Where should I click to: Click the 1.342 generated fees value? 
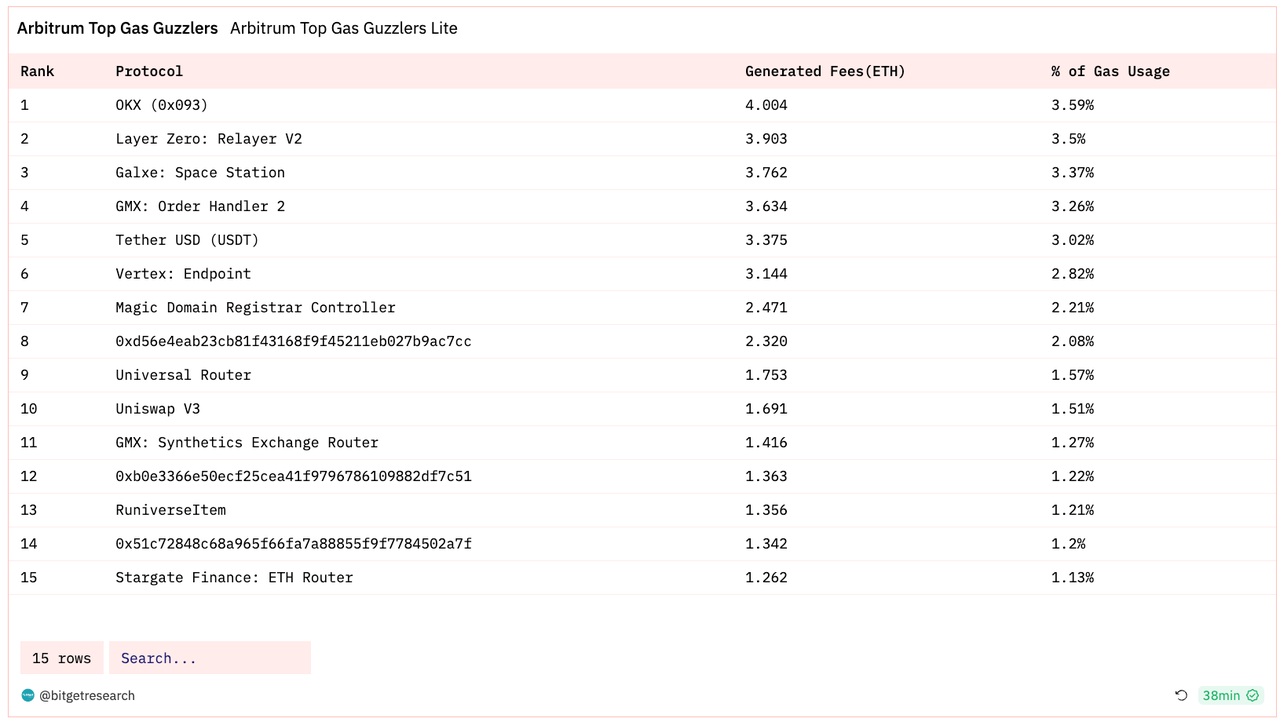point(766,544)
